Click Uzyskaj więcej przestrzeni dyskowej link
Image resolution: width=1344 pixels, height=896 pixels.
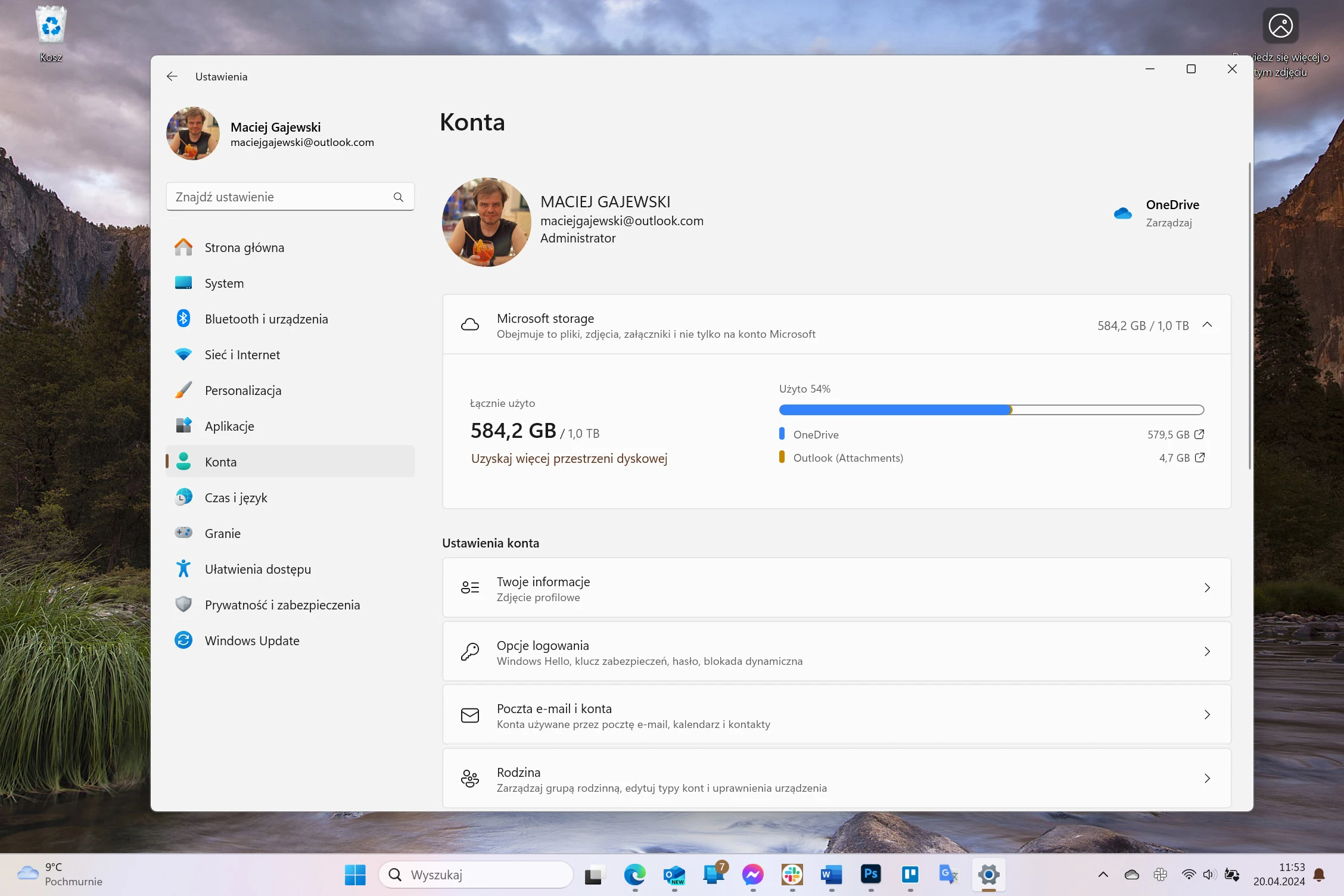click(569, 459)
